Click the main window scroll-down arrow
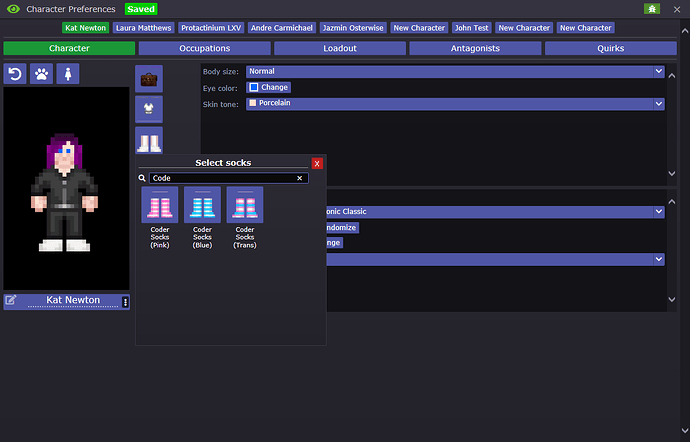The image size is (690, 442). pos(685,431)
